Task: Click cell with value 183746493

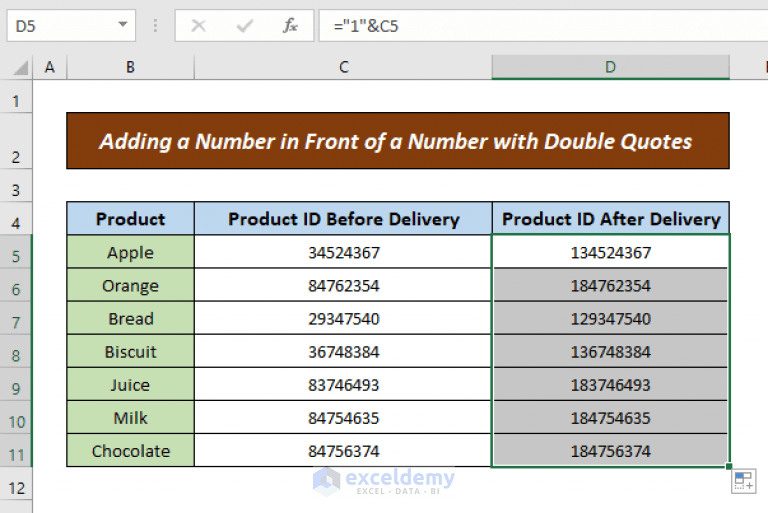Action: tap(611, 385)
